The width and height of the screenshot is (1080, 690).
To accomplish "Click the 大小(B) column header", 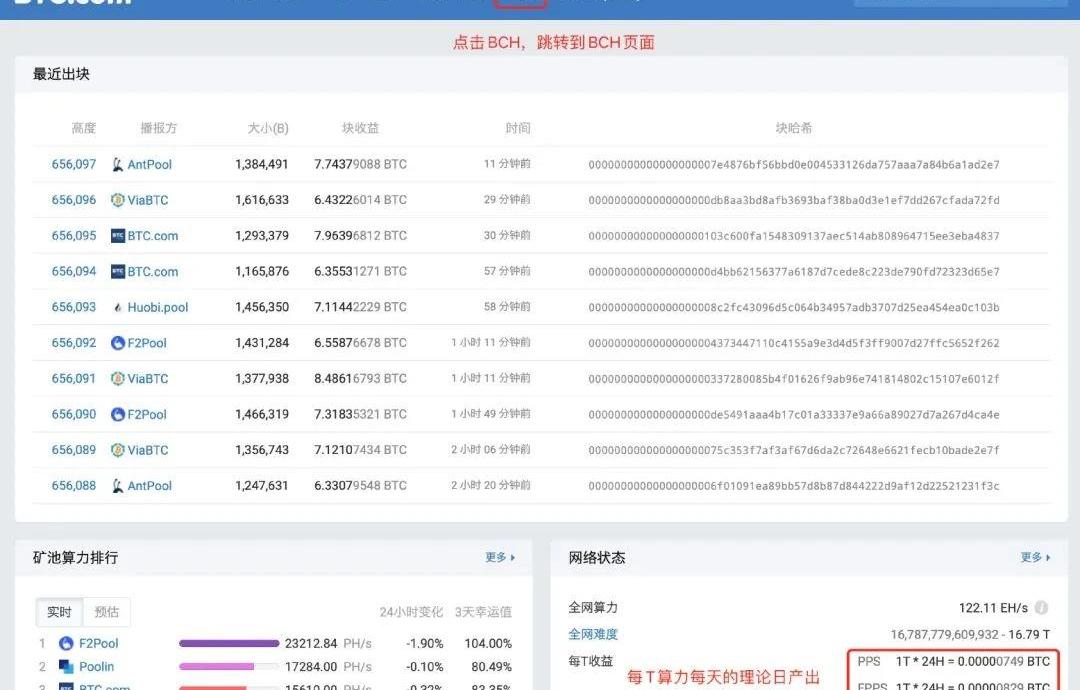I will click(268, 128).
